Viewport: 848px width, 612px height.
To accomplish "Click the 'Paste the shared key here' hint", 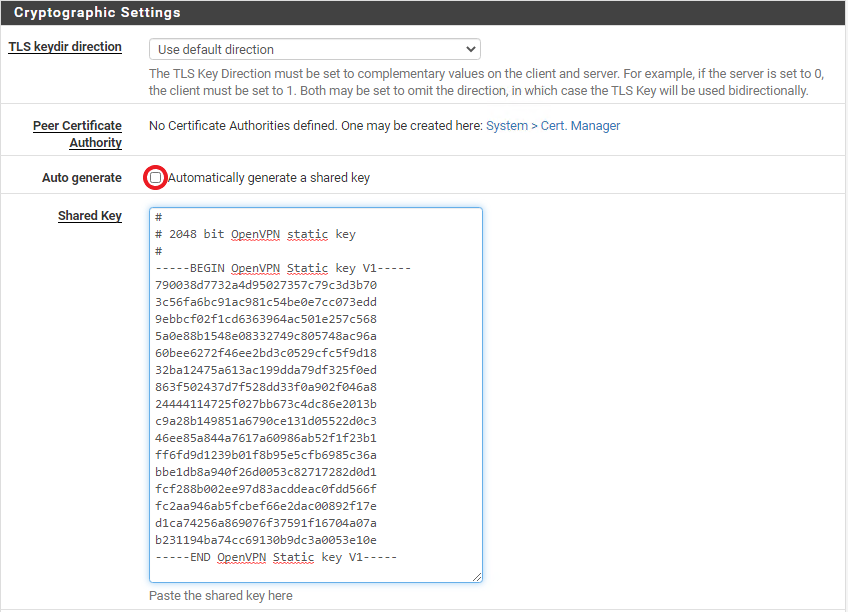I will coord(221,596).
